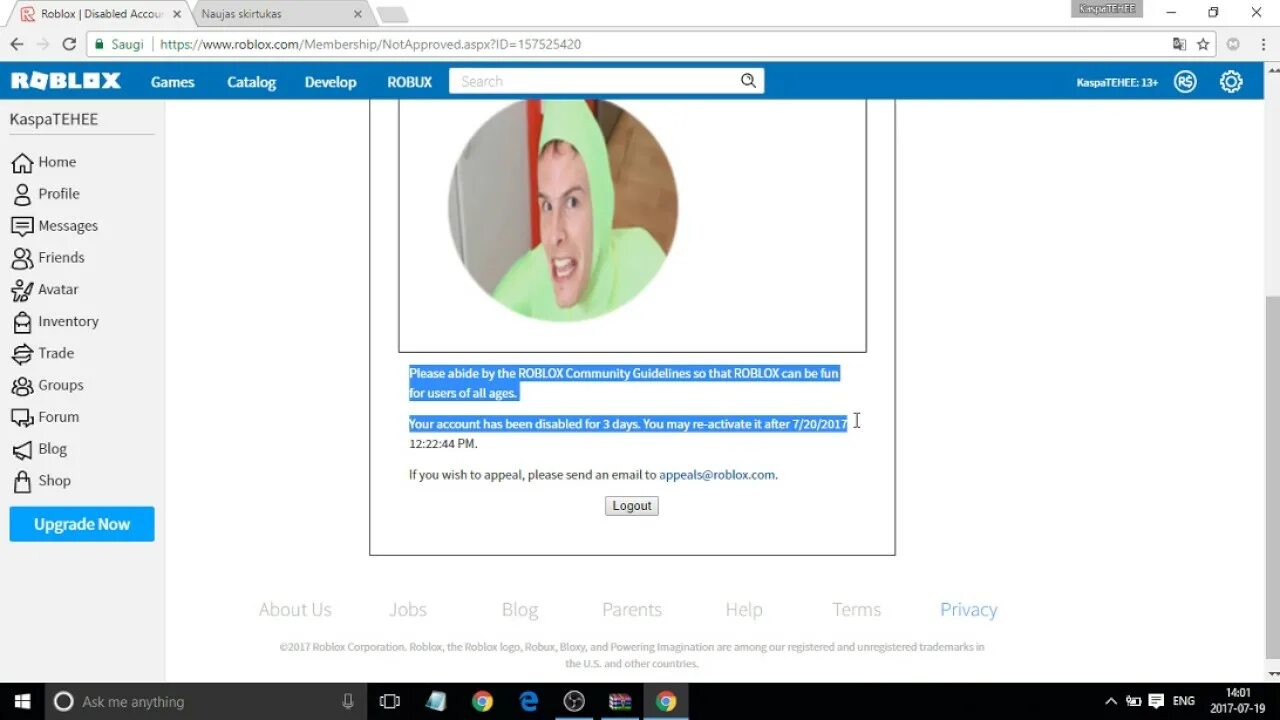Open the Action Center notifications icon
This screenshot has width=1280, height=720.
(x=1156, y=701)
